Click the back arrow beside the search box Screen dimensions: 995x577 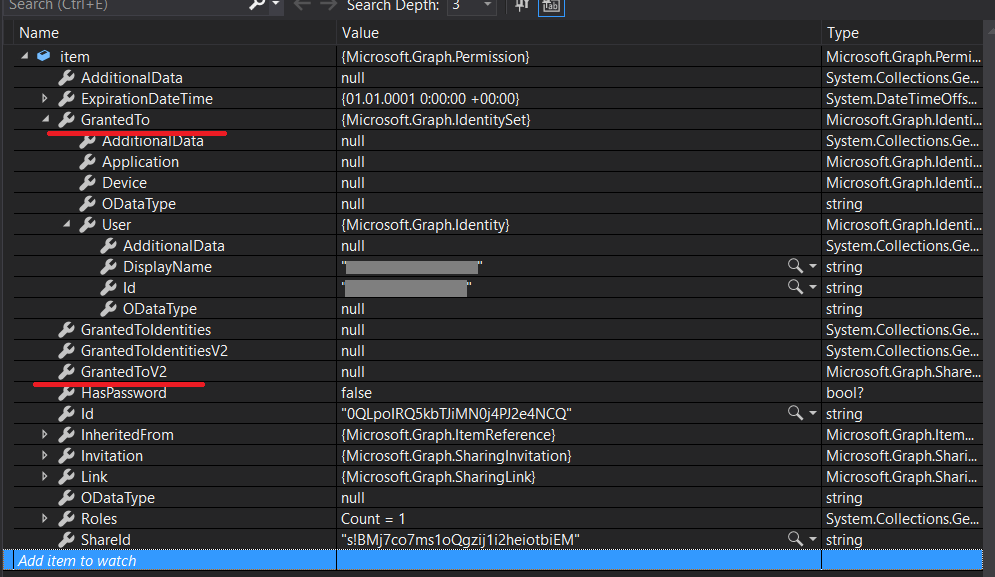tap(302, 5)
